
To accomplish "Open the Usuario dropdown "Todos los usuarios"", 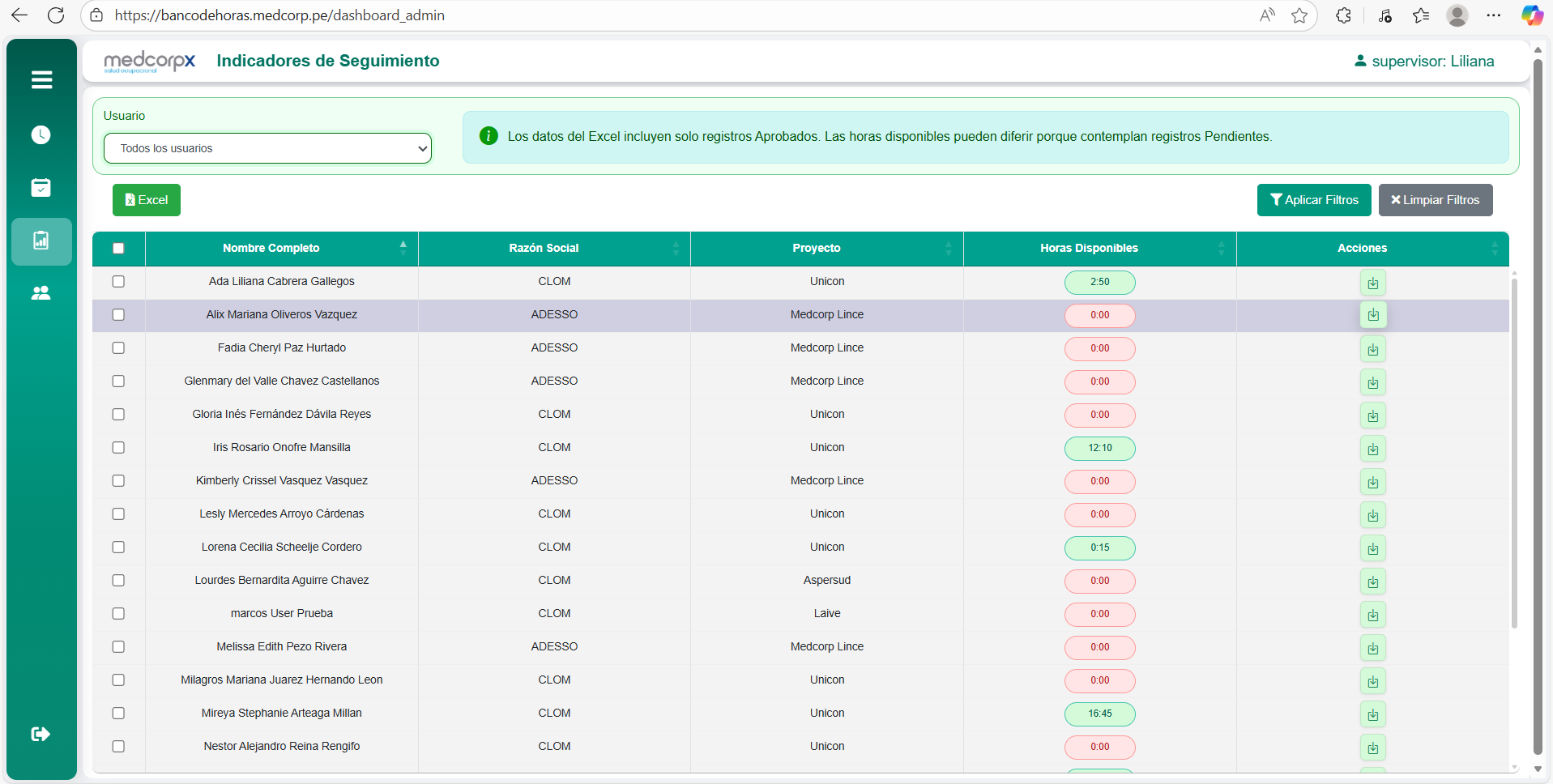I will pos(267,148).
